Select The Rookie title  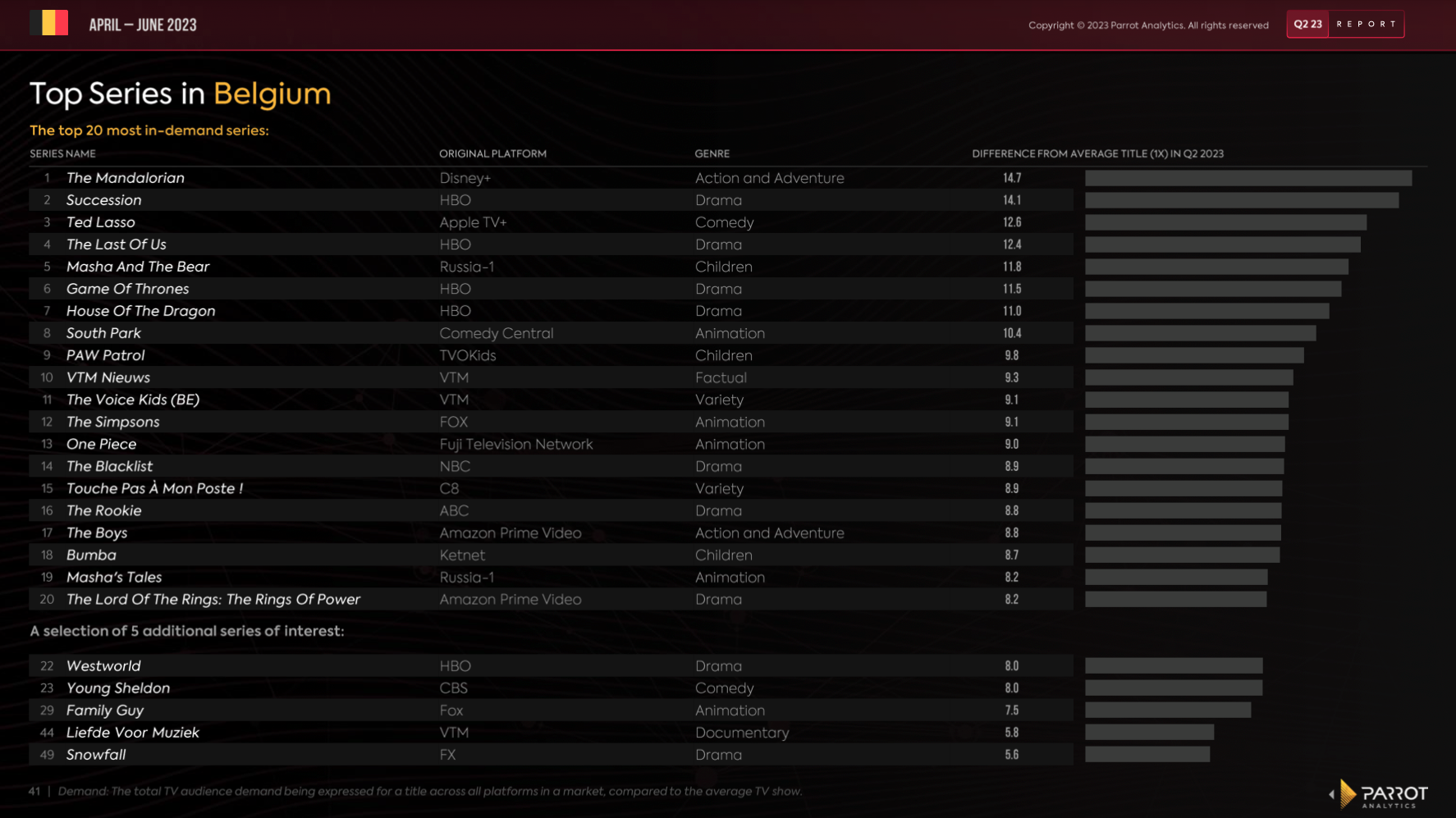point(103,510)
